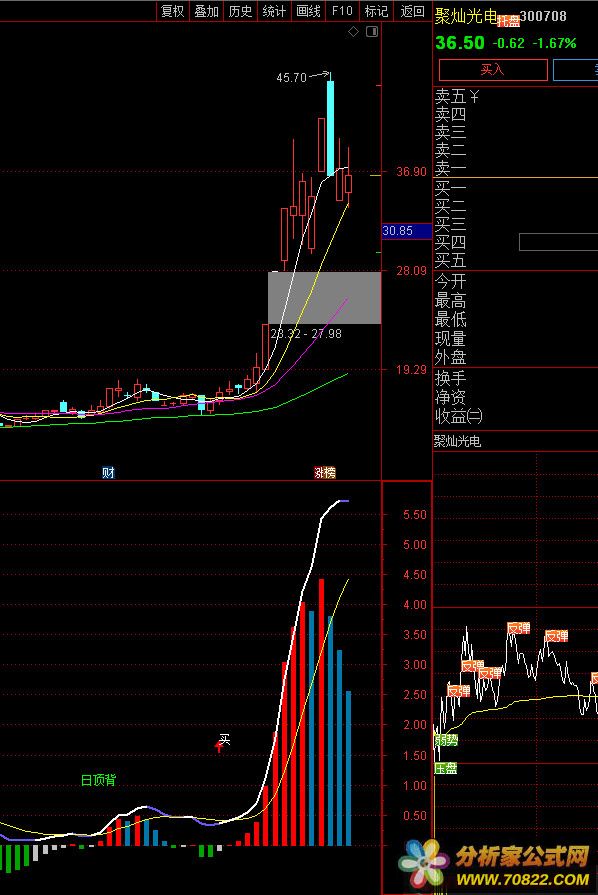
Task: Click the blue button beside 买入
Action: [x=575, y=70]
